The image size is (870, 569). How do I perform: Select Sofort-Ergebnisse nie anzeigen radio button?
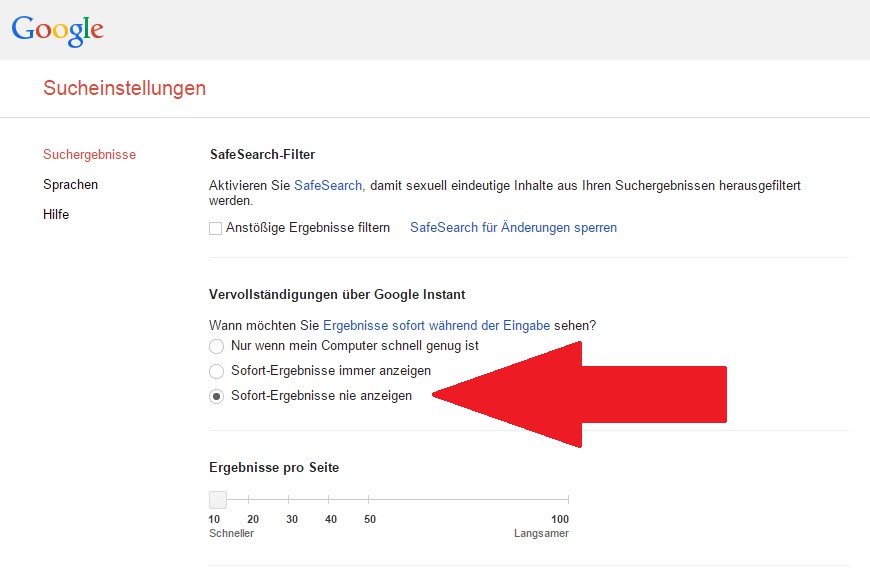(x=216, y=397)
